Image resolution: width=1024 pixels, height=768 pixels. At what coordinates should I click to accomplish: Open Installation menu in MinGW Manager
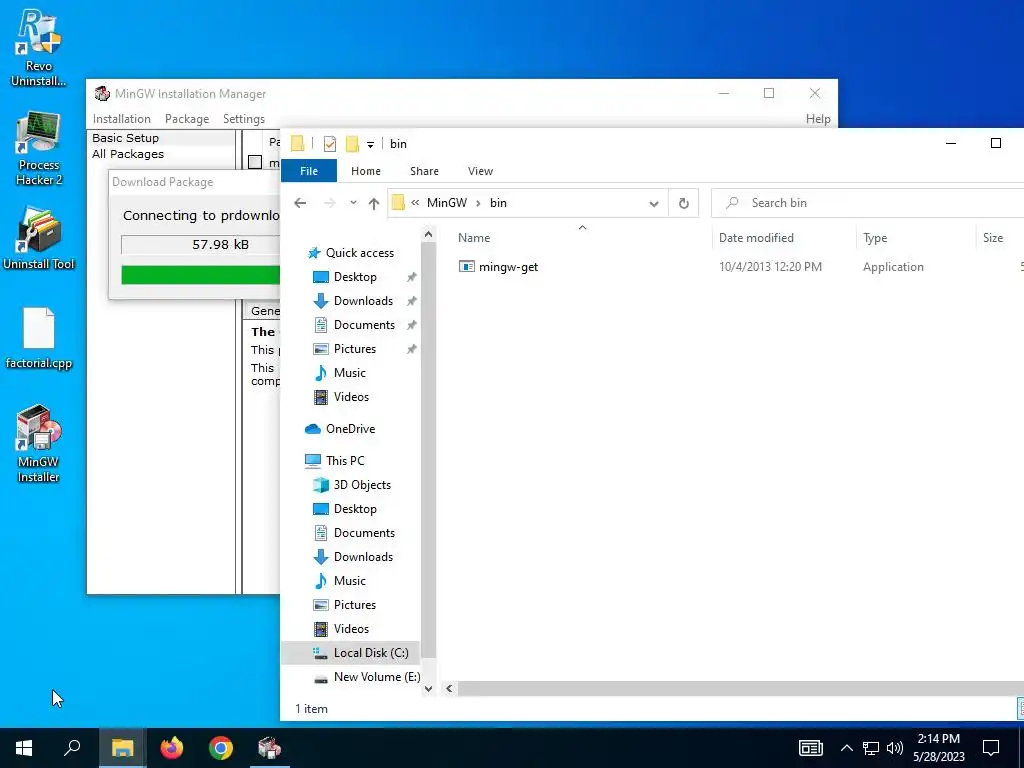[121, 119]
